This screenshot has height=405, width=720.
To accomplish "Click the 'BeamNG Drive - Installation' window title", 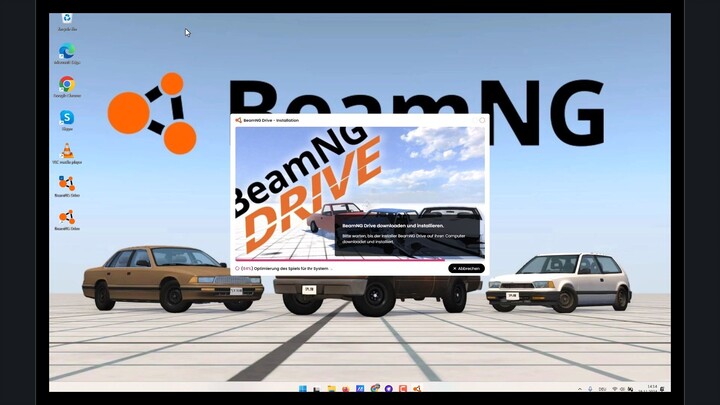I will click(271, 120).
